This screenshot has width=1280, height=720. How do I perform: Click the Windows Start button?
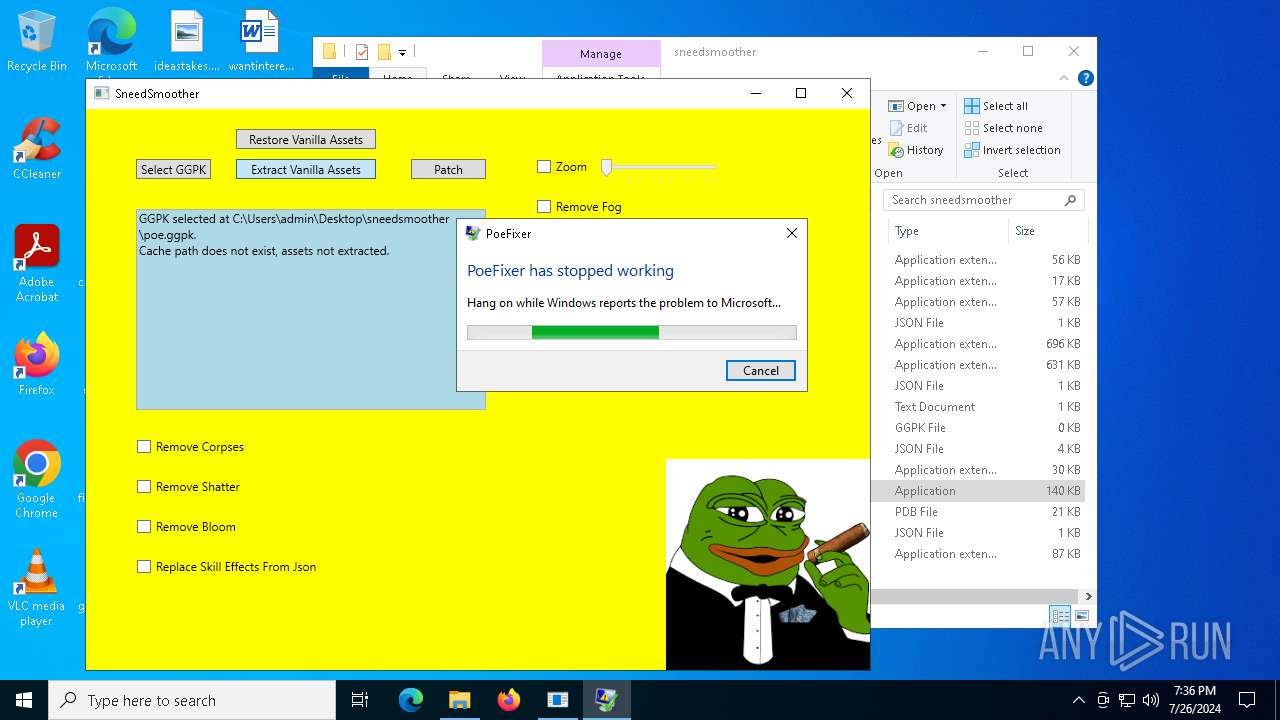point(24,700)
